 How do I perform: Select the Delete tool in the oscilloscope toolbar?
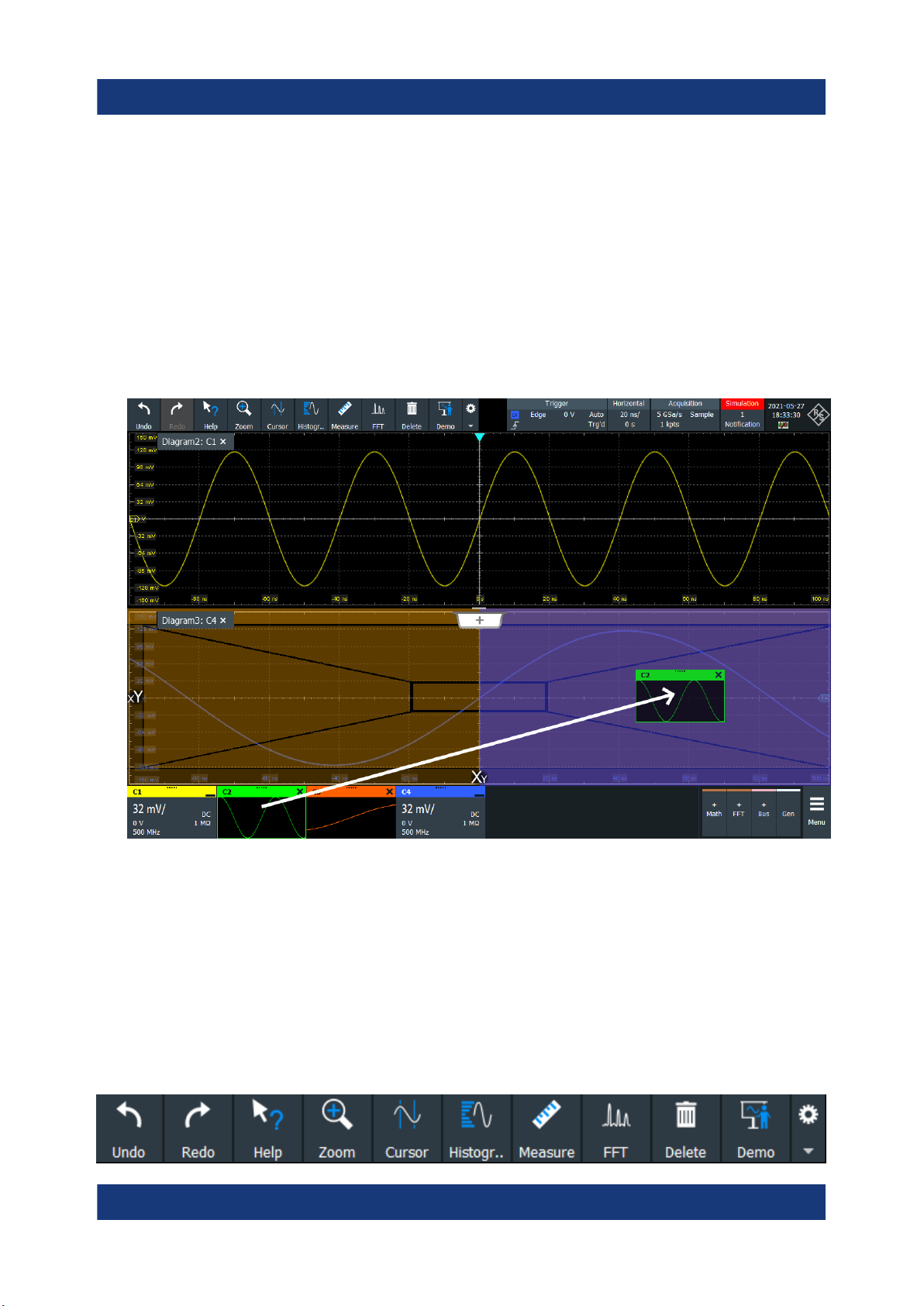point(412,415)
